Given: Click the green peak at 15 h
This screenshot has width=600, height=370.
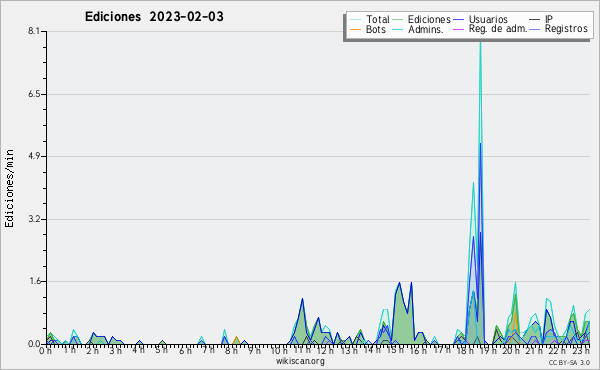Looking at the screenshot, I should tap(399, 284).
